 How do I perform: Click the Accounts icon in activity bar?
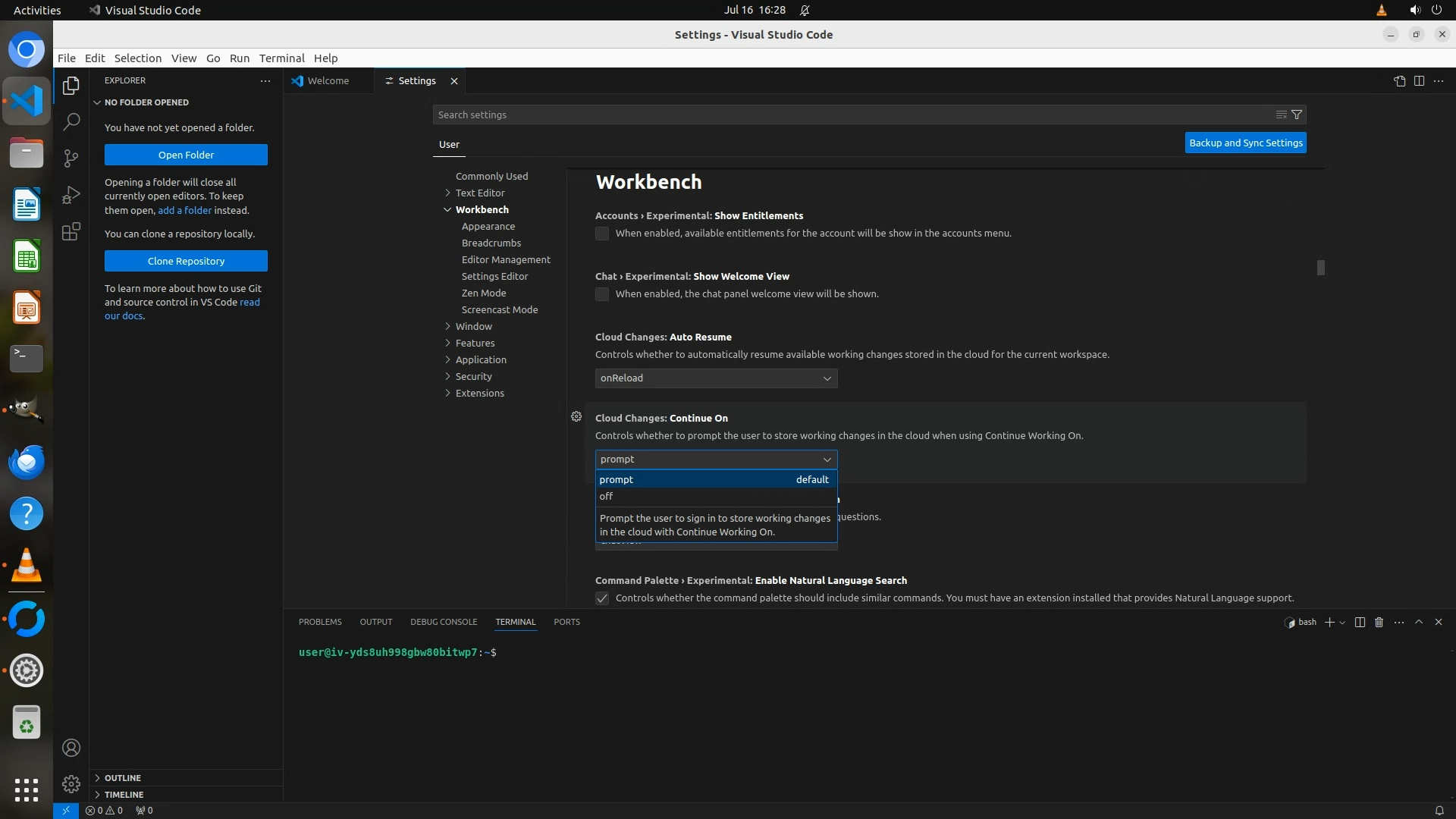coord(71,748)
